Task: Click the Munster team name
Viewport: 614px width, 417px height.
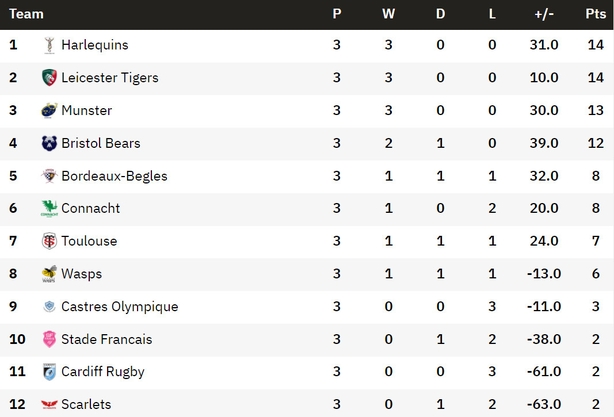Action: pyautogui.click(x=87, y=110)
